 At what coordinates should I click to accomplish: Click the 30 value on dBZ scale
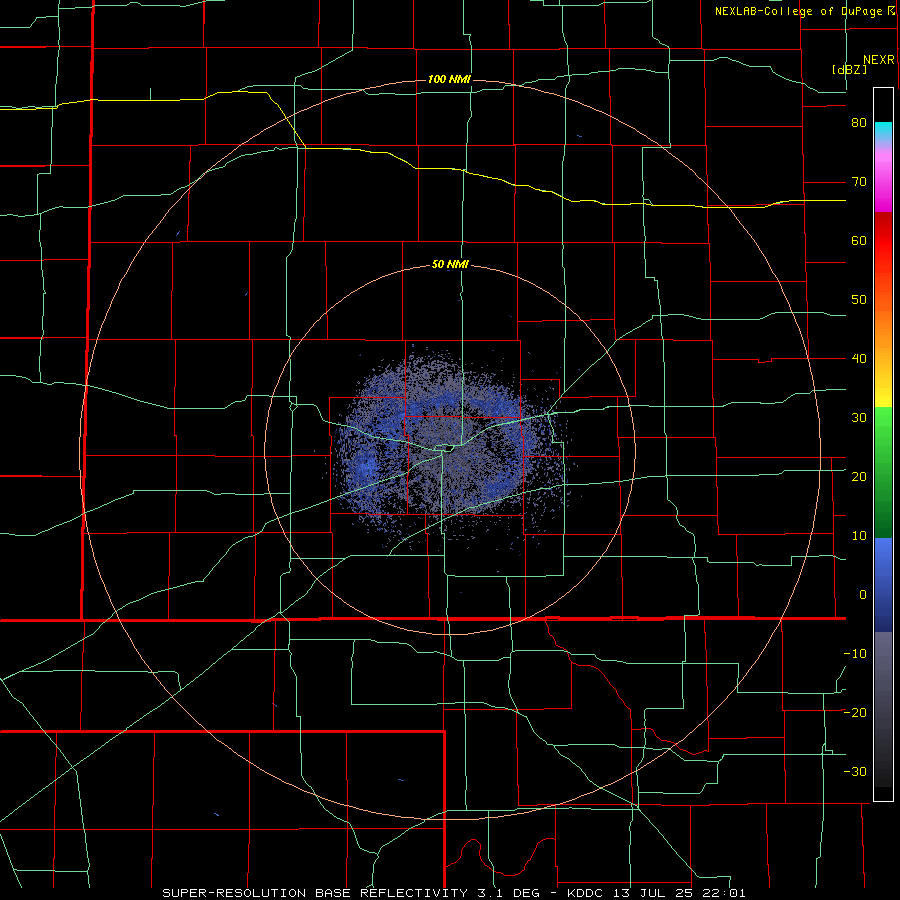859,418
